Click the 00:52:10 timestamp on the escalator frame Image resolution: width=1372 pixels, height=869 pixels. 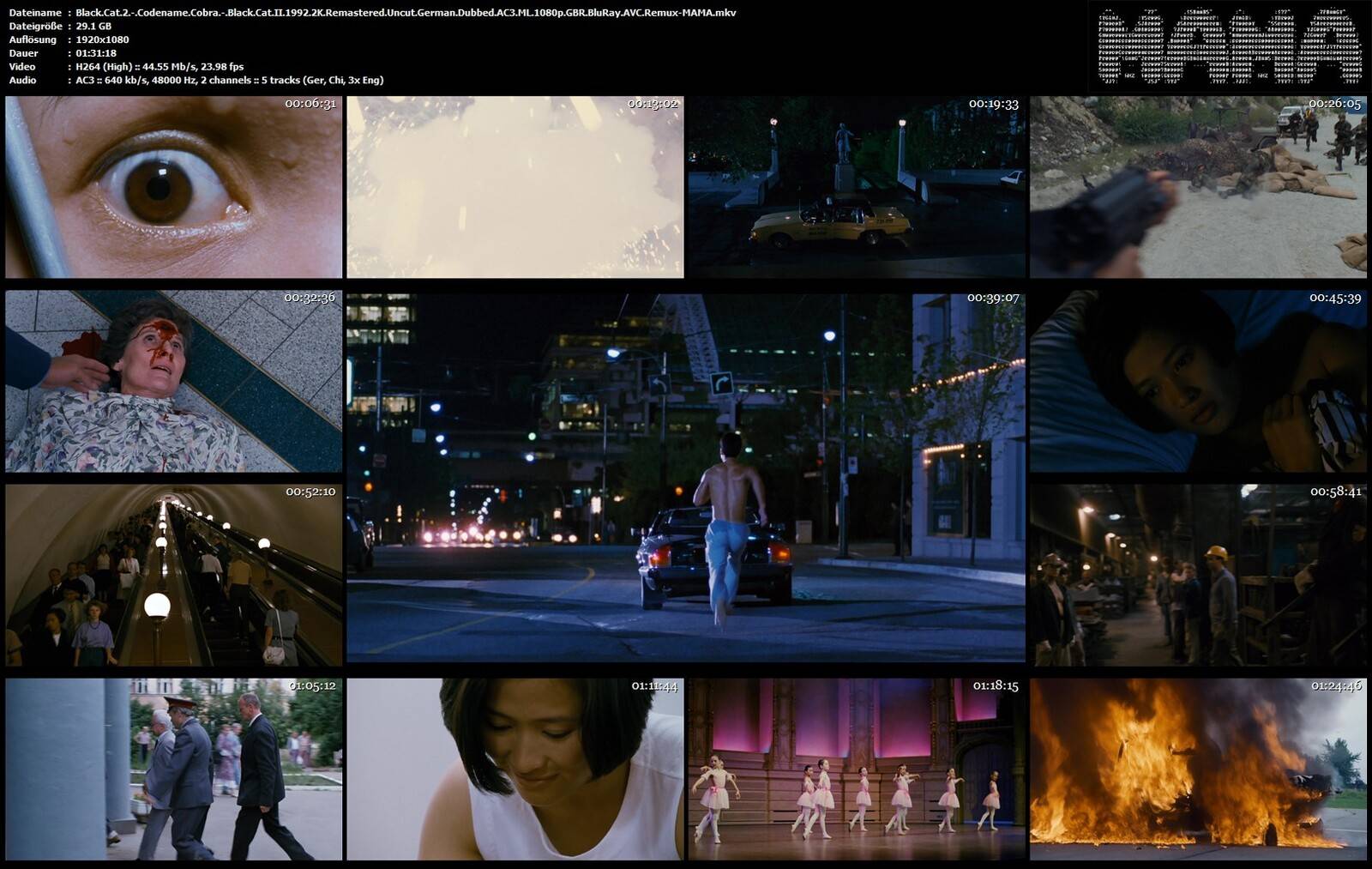(310, 492)
